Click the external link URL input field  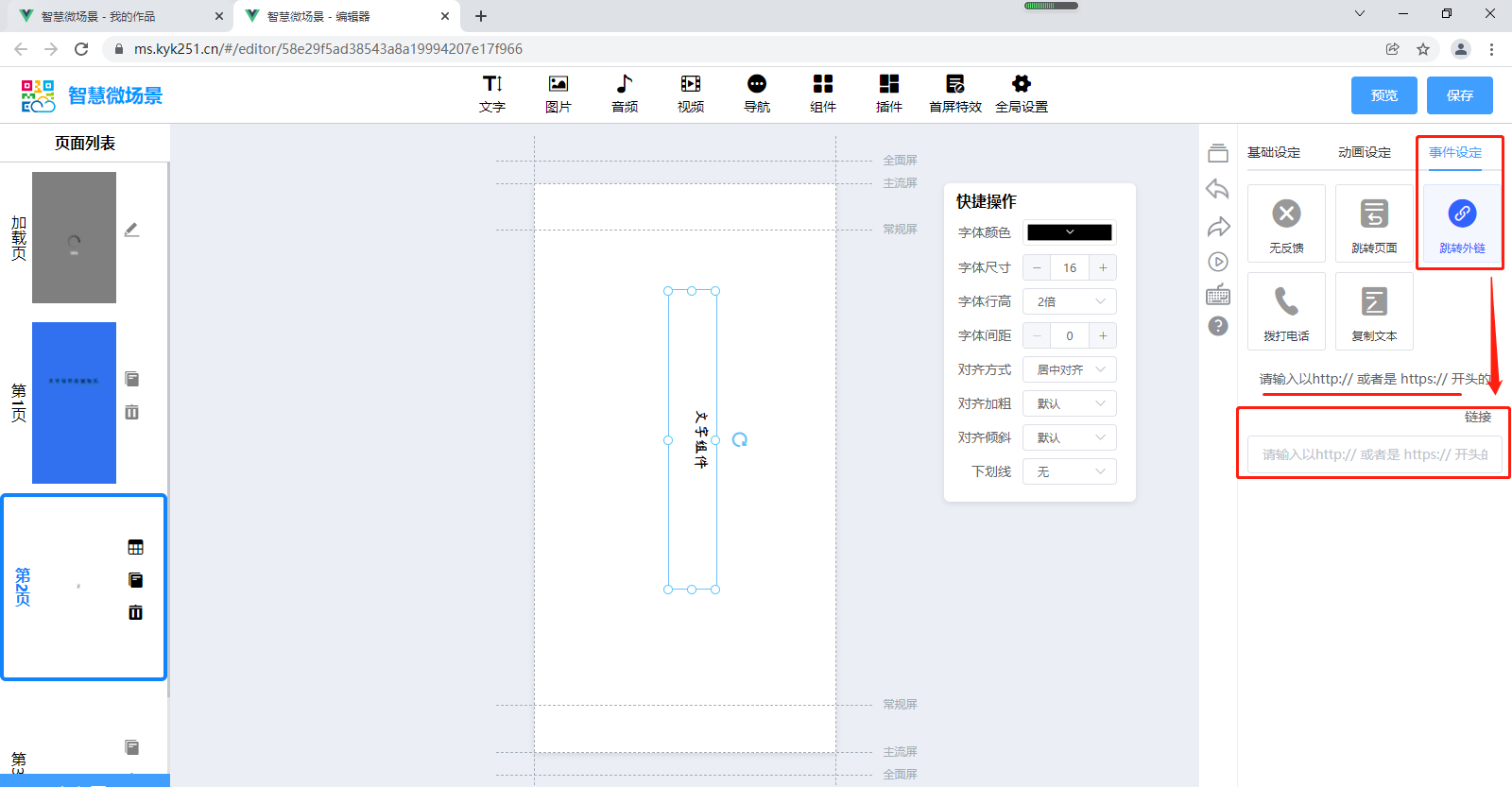pyautogui.click(x=1374, y=454)
